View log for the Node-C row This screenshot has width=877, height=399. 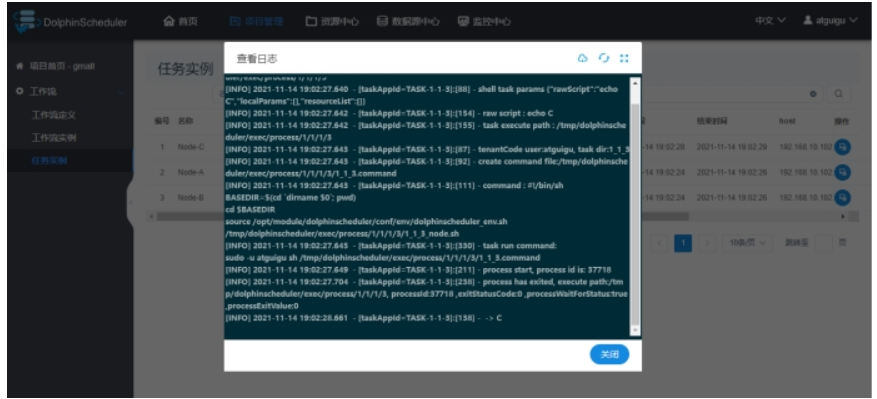[842, 147]
